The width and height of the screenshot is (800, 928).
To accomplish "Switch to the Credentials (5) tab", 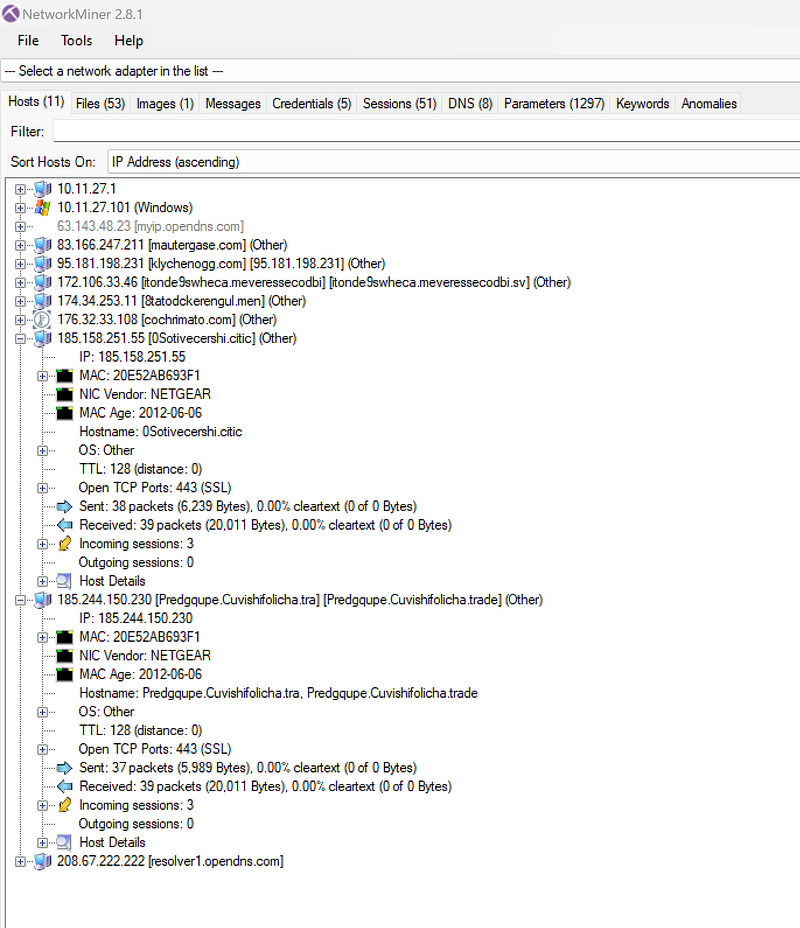I will [x=311, y=104].
